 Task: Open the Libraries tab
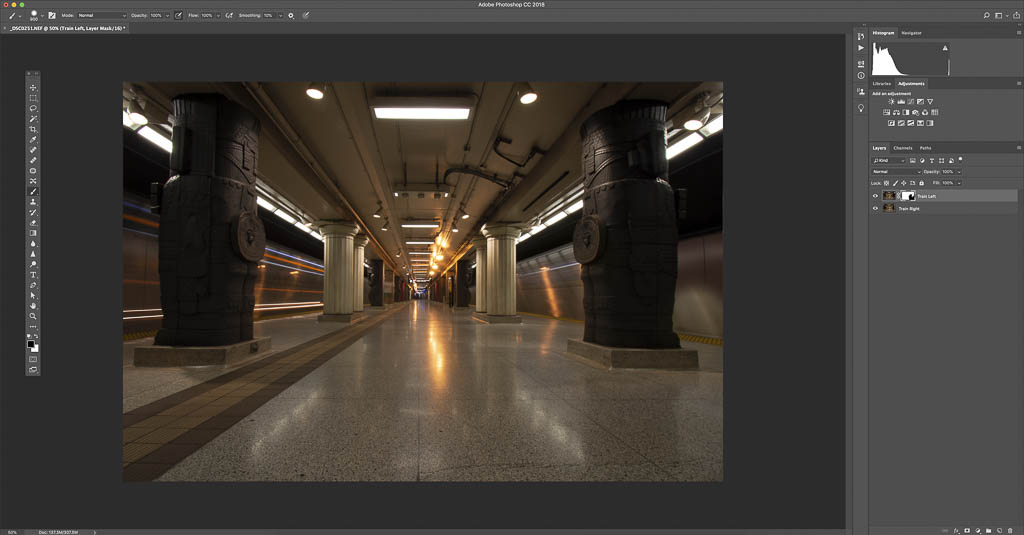[881, 84]
